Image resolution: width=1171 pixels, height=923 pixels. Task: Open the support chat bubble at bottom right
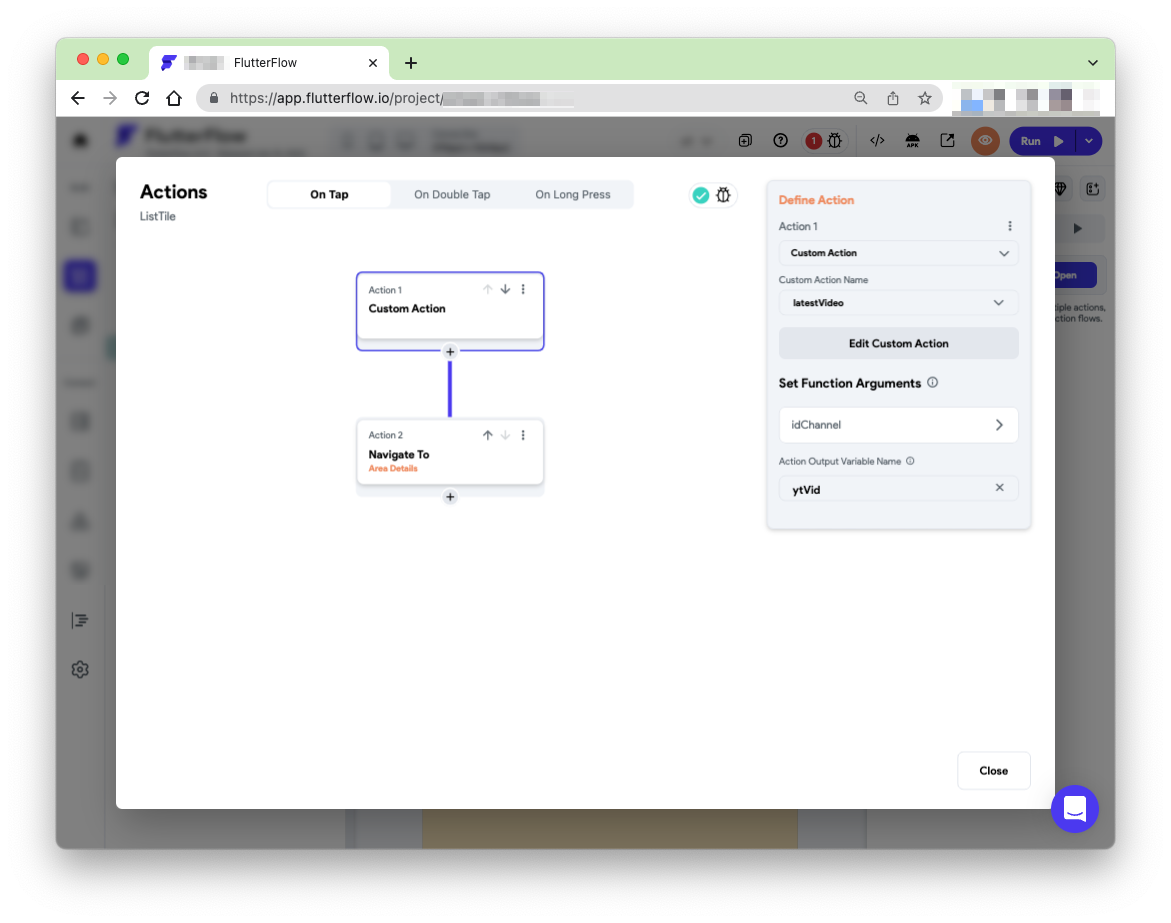click(x=1075, y=809)
